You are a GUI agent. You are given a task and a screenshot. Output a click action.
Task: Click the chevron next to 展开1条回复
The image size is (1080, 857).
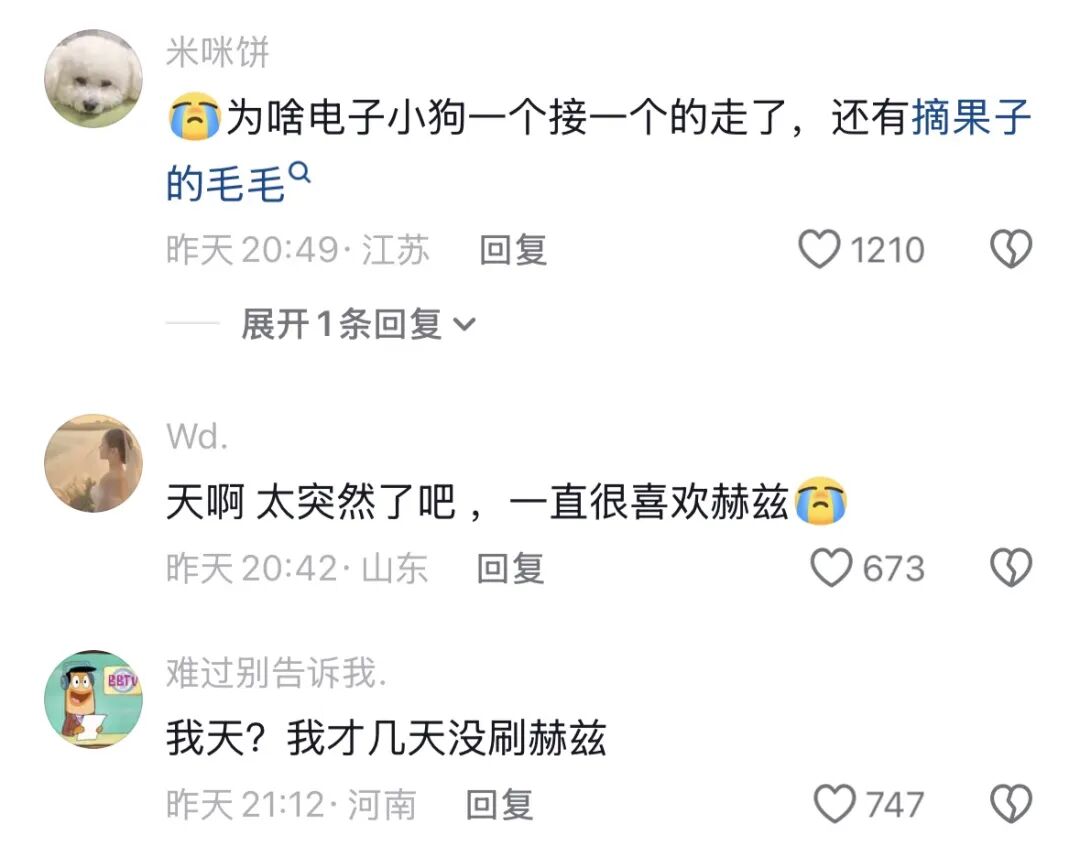pos(466,324)
